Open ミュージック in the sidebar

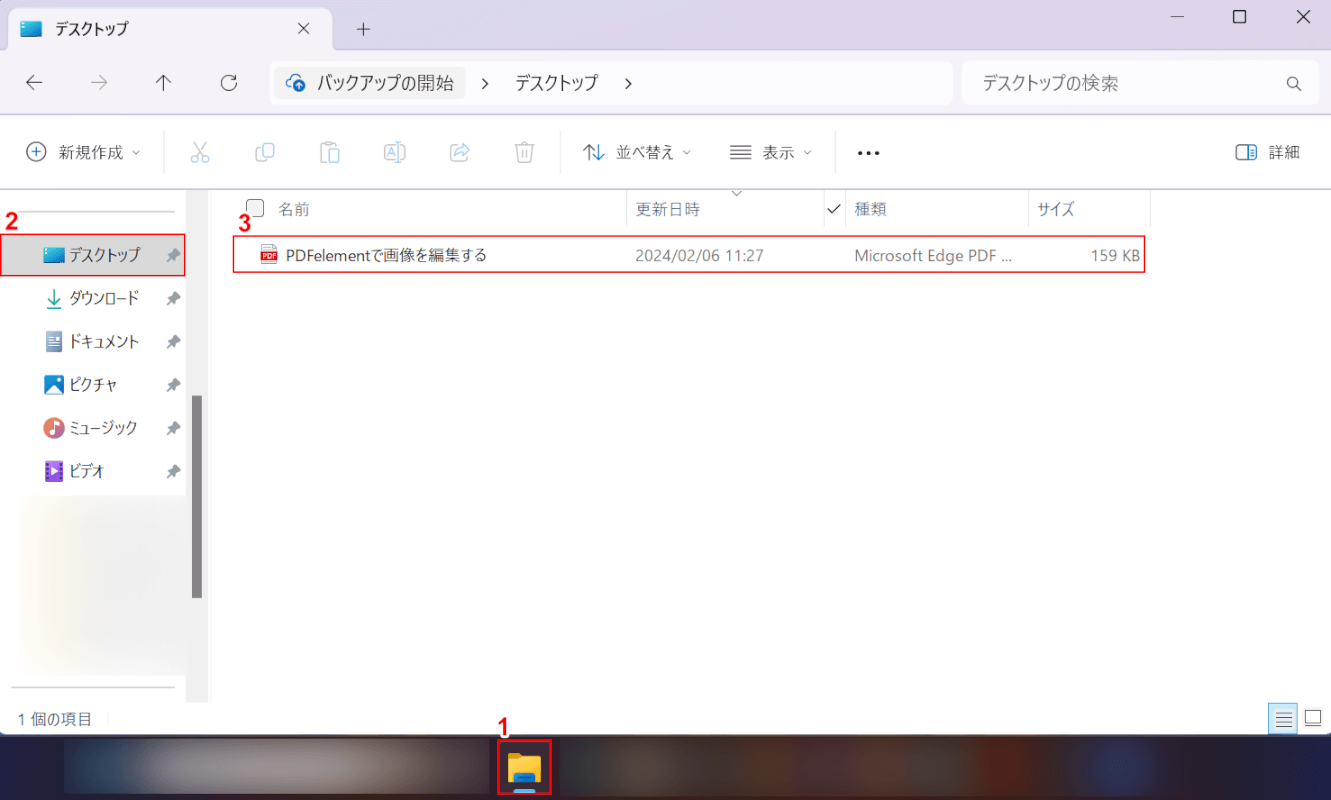(93, 427)
